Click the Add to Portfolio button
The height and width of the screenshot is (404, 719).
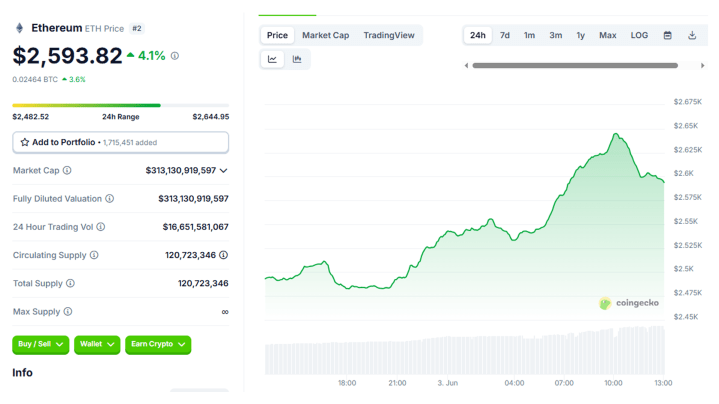121,143
